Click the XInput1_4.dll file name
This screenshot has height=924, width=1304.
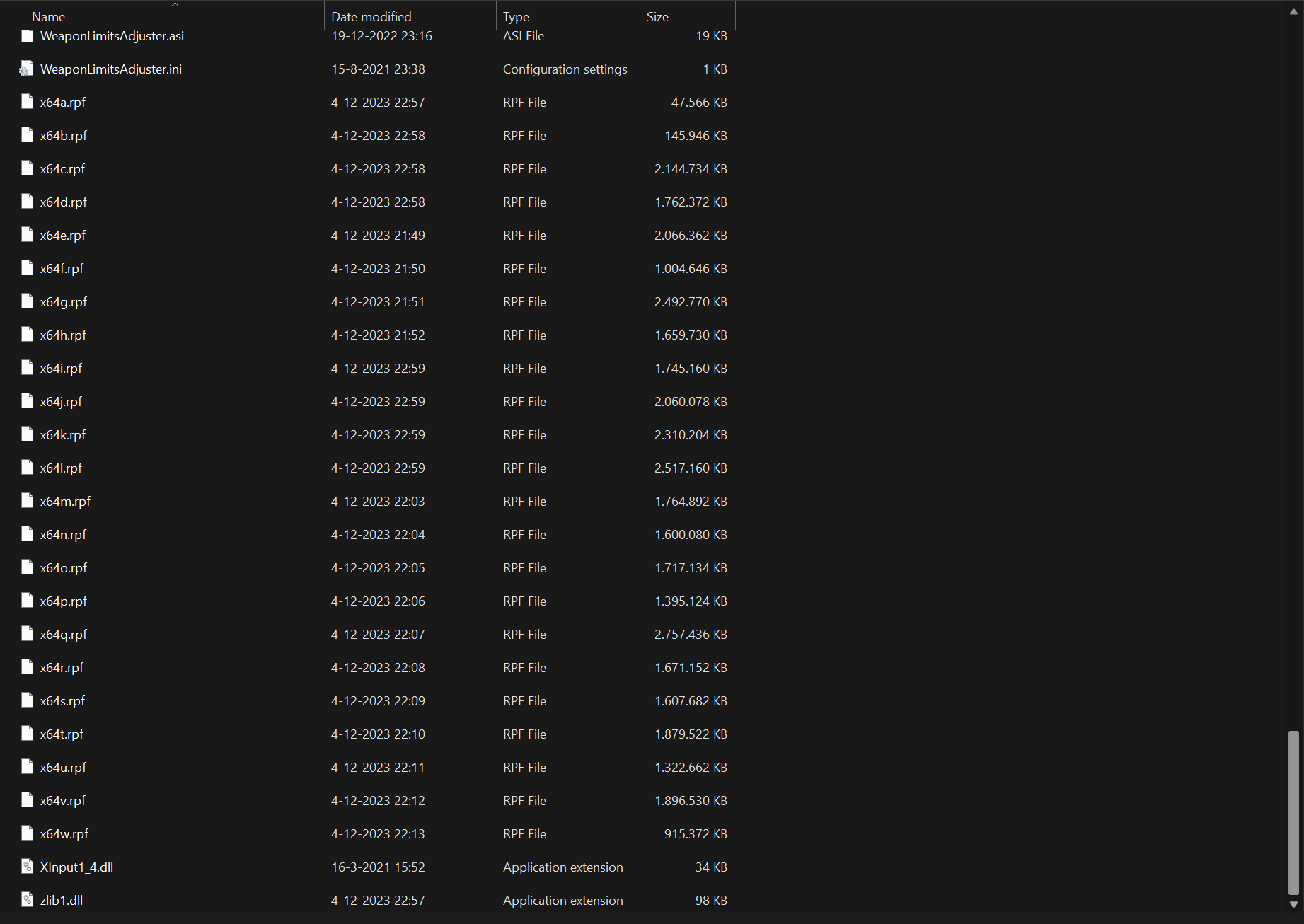point(76,867)
